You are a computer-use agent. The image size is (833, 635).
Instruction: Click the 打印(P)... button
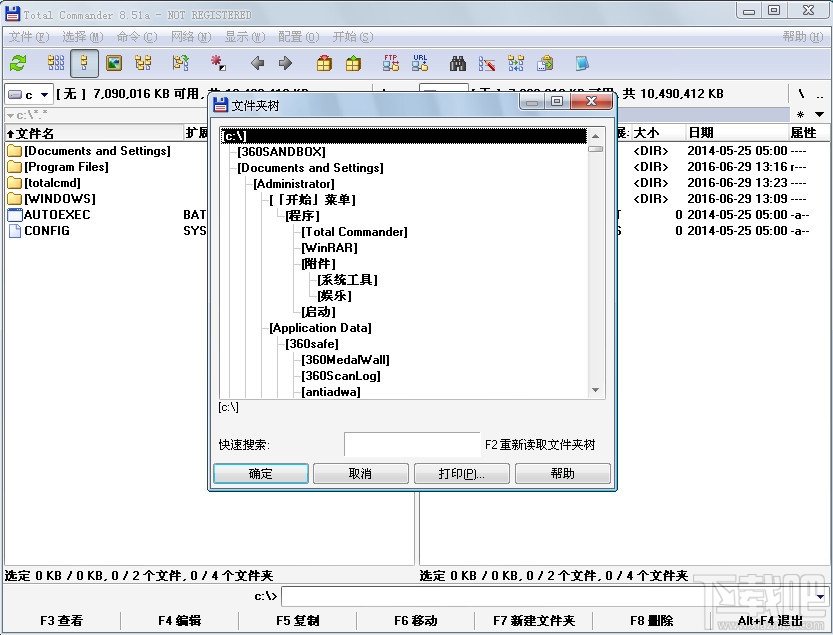pyautogui.click(x=462, y=473)
